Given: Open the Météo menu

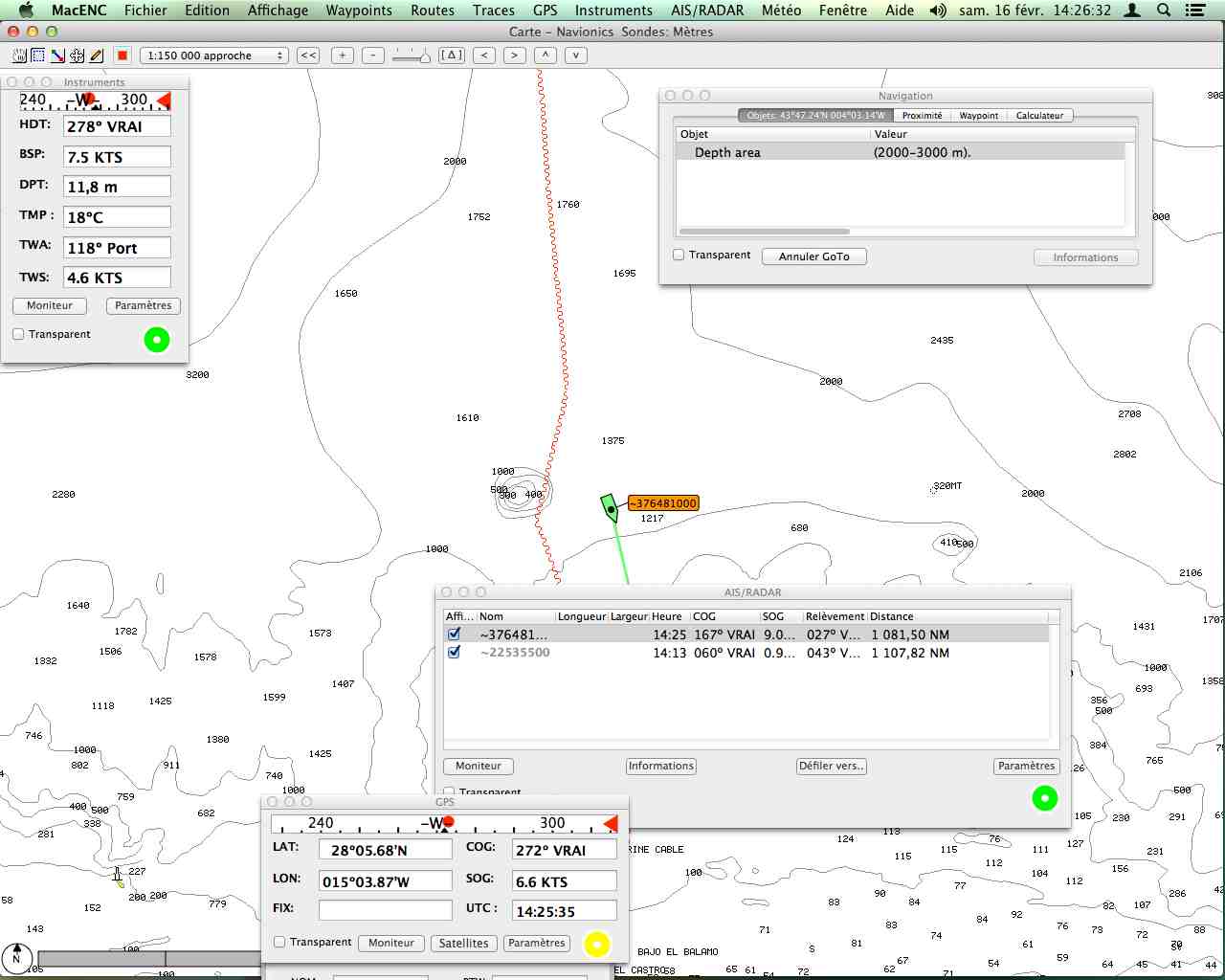Looking at the screenshot, I should (781, 11).
